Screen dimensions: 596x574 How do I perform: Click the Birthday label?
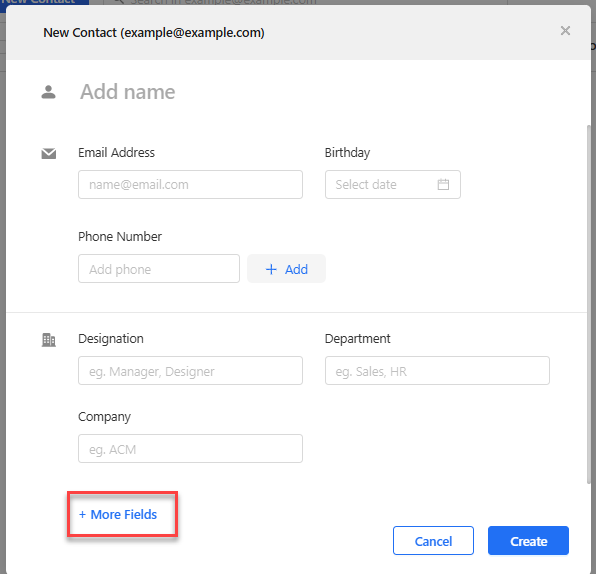coord(347,153)
